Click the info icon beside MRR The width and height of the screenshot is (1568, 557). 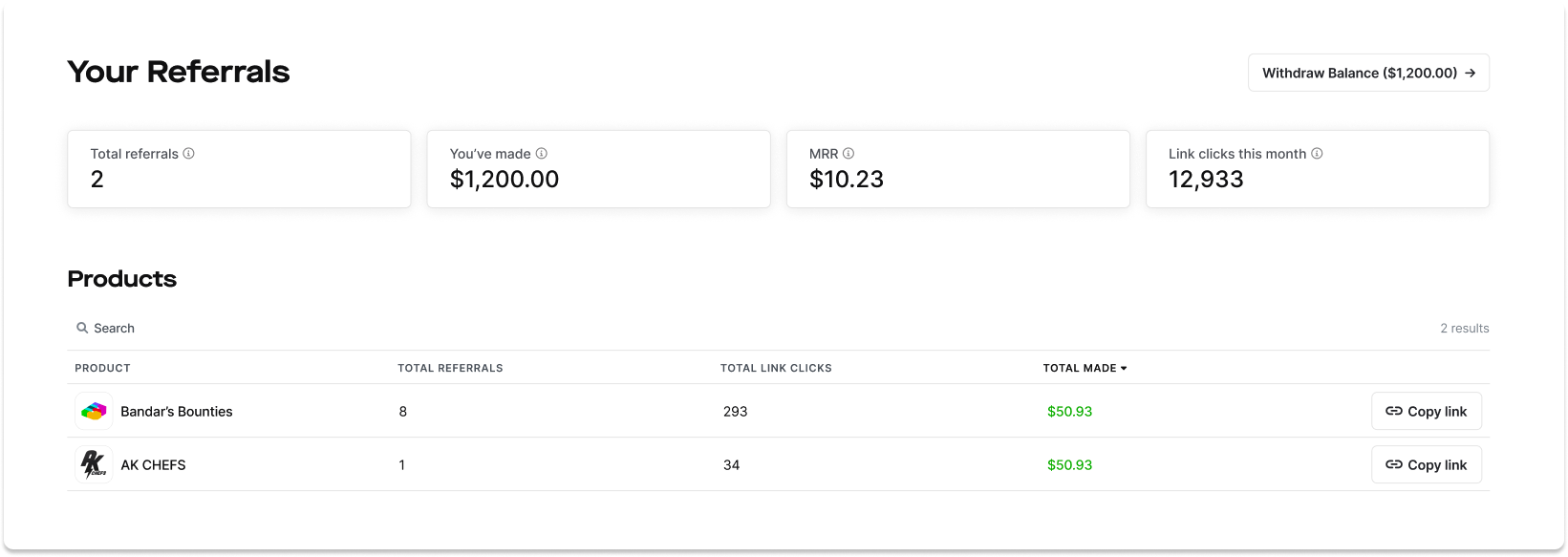tap(848, 154)
